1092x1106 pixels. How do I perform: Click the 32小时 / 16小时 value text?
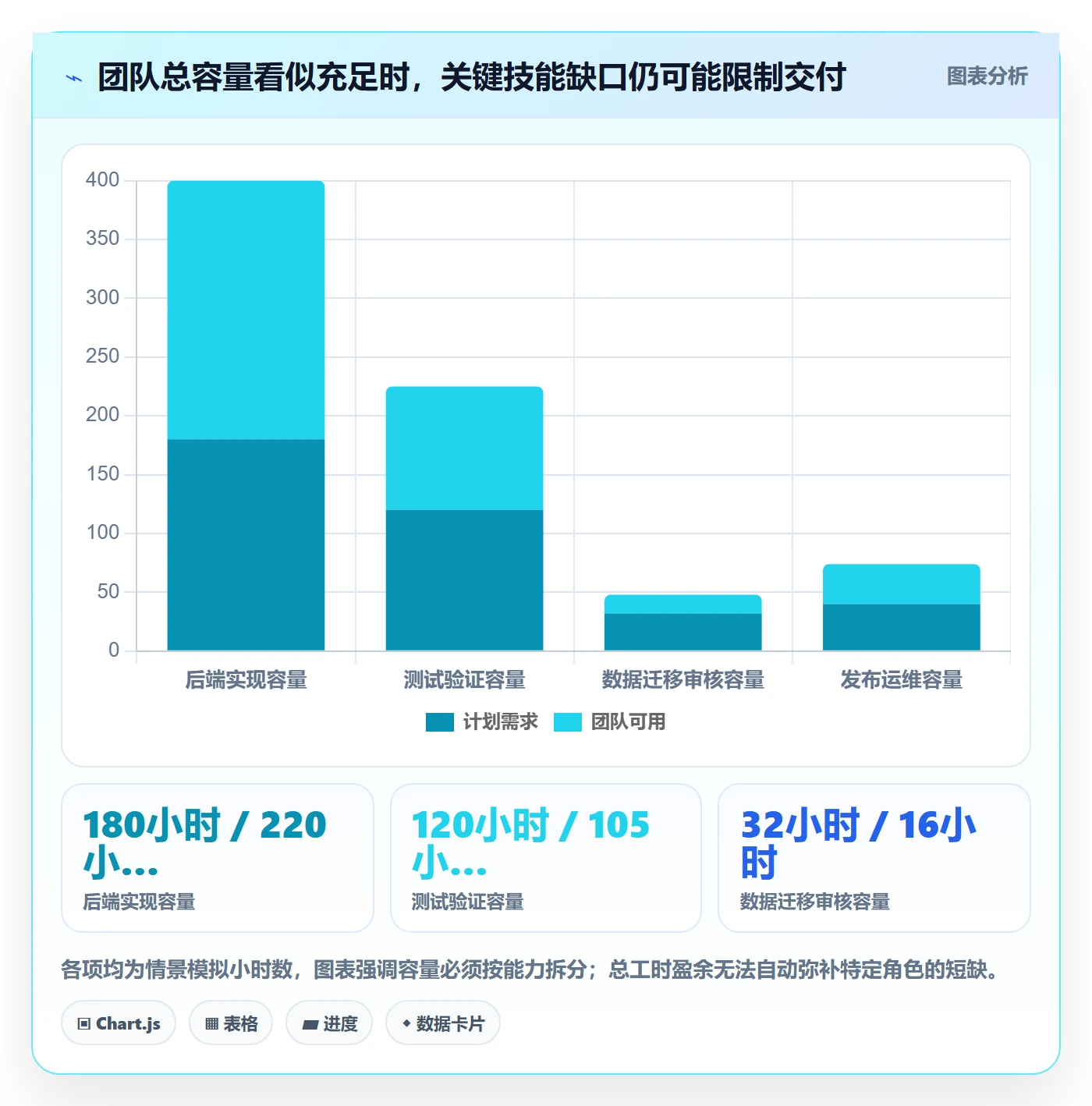point(858,844)
